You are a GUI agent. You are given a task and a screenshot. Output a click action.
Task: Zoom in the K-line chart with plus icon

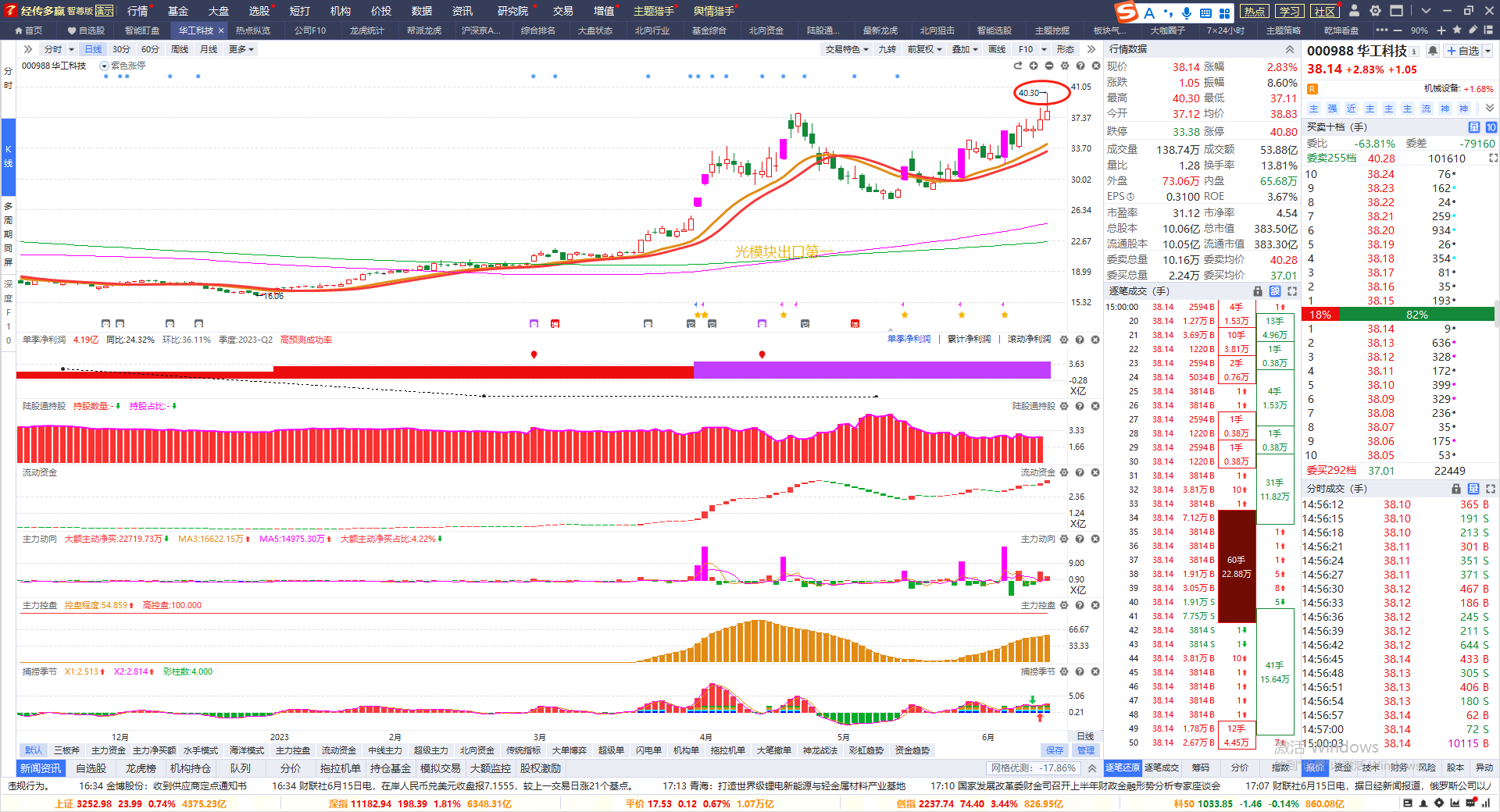click(1033, 66)
